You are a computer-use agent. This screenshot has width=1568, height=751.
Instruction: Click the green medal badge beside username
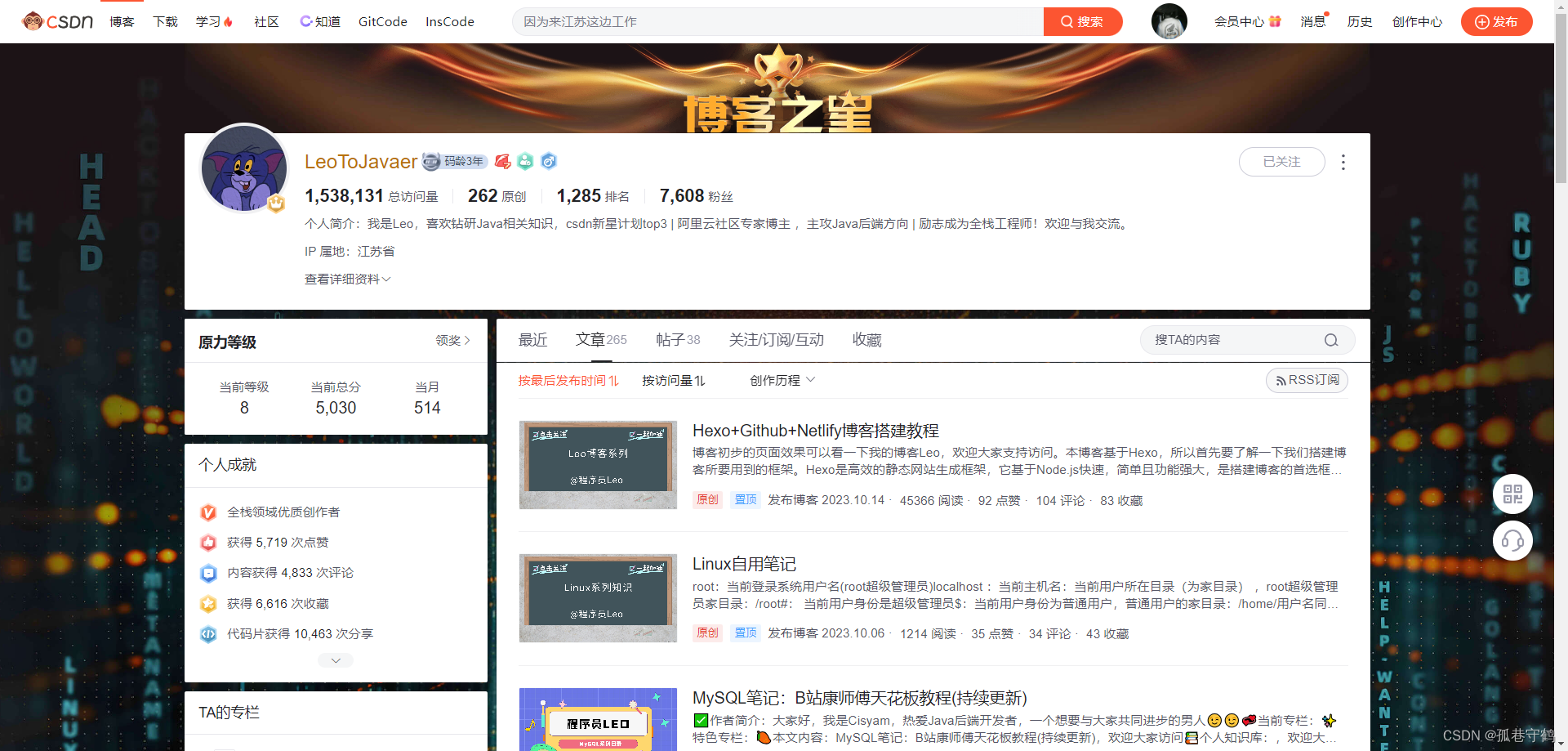pos(525,162)
